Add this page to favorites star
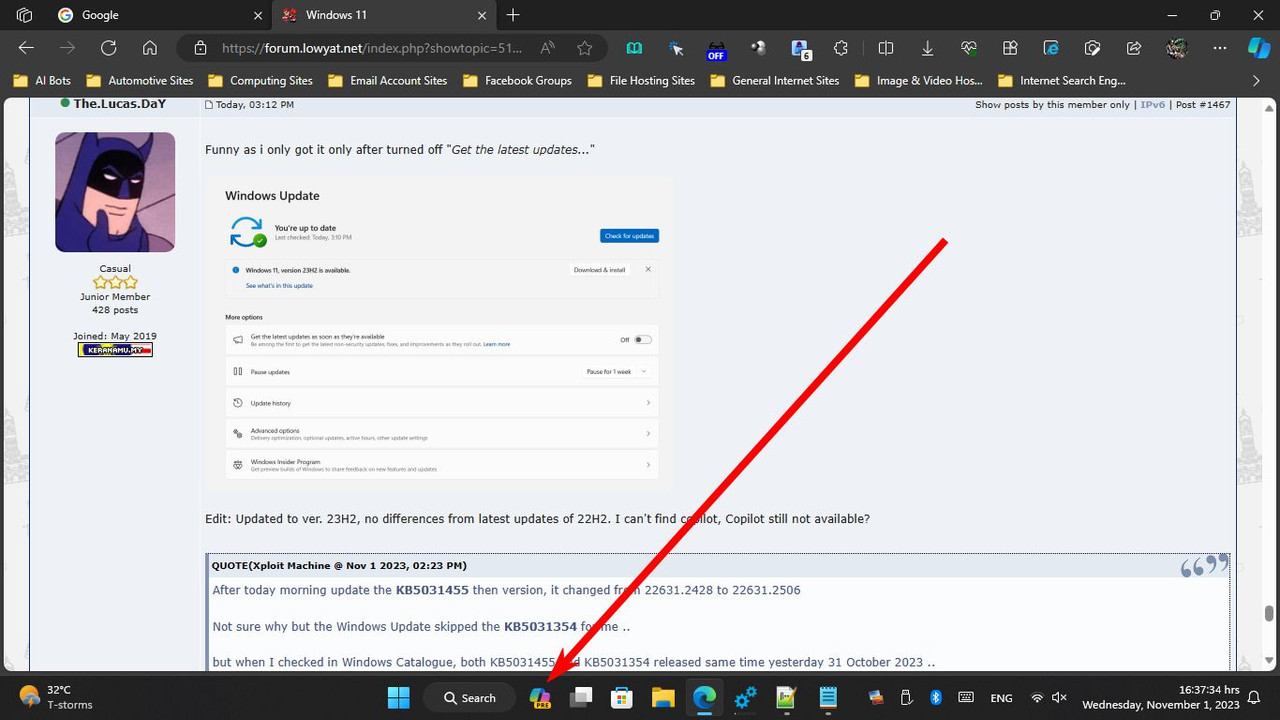This screenshot has height=720, width=1280. click(x=585, y=48)
